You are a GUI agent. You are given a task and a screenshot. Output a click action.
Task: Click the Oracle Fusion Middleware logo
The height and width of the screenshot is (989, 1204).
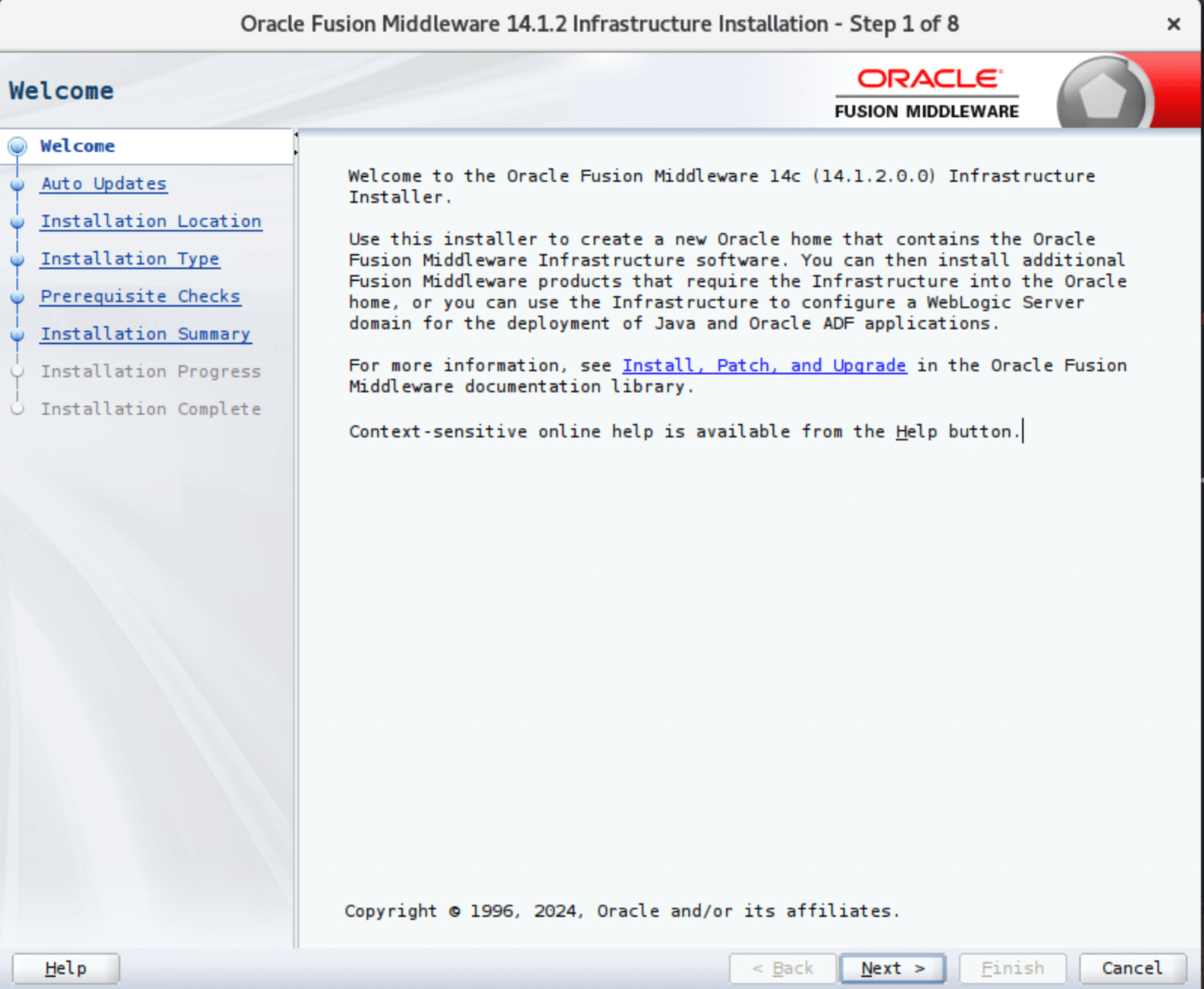[x=927, y=93]
